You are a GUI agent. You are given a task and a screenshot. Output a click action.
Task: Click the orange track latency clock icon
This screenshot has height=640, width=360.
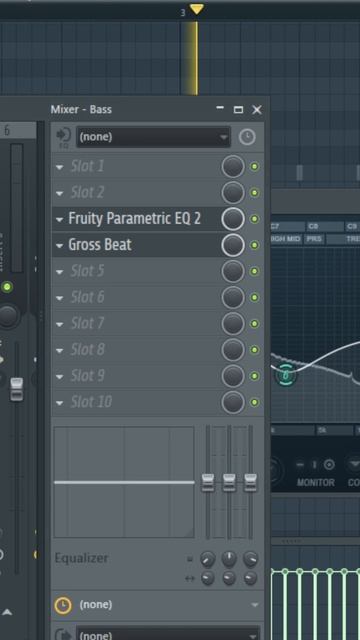(x=63, y=605)
